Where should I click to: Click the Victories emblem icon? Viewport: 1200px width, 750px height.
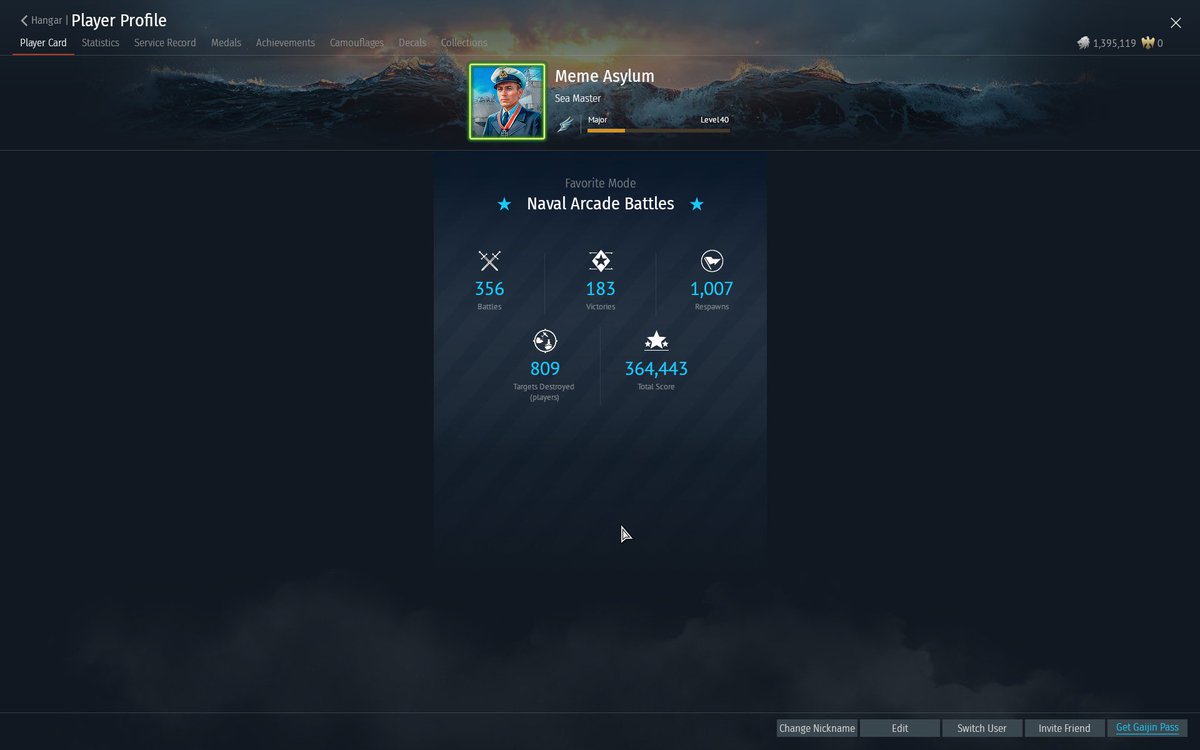coord(600,261)
